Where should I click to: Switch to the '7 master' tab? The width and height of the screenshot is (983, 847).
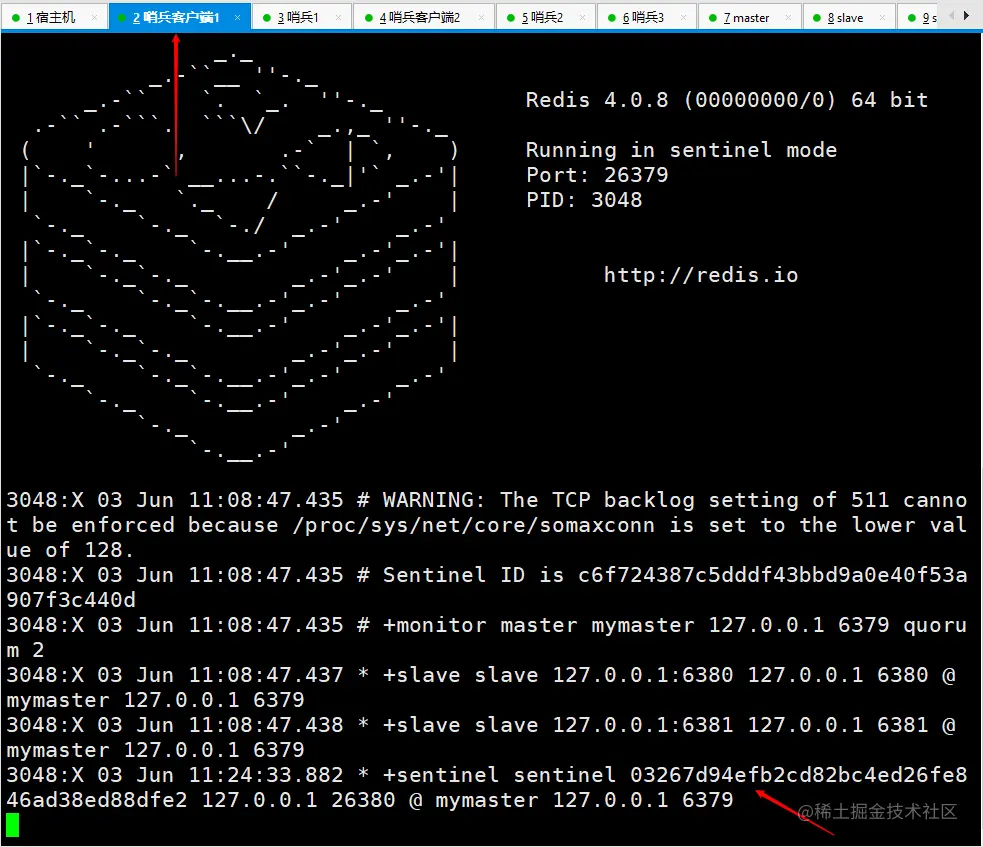click(x=749, y=18)
